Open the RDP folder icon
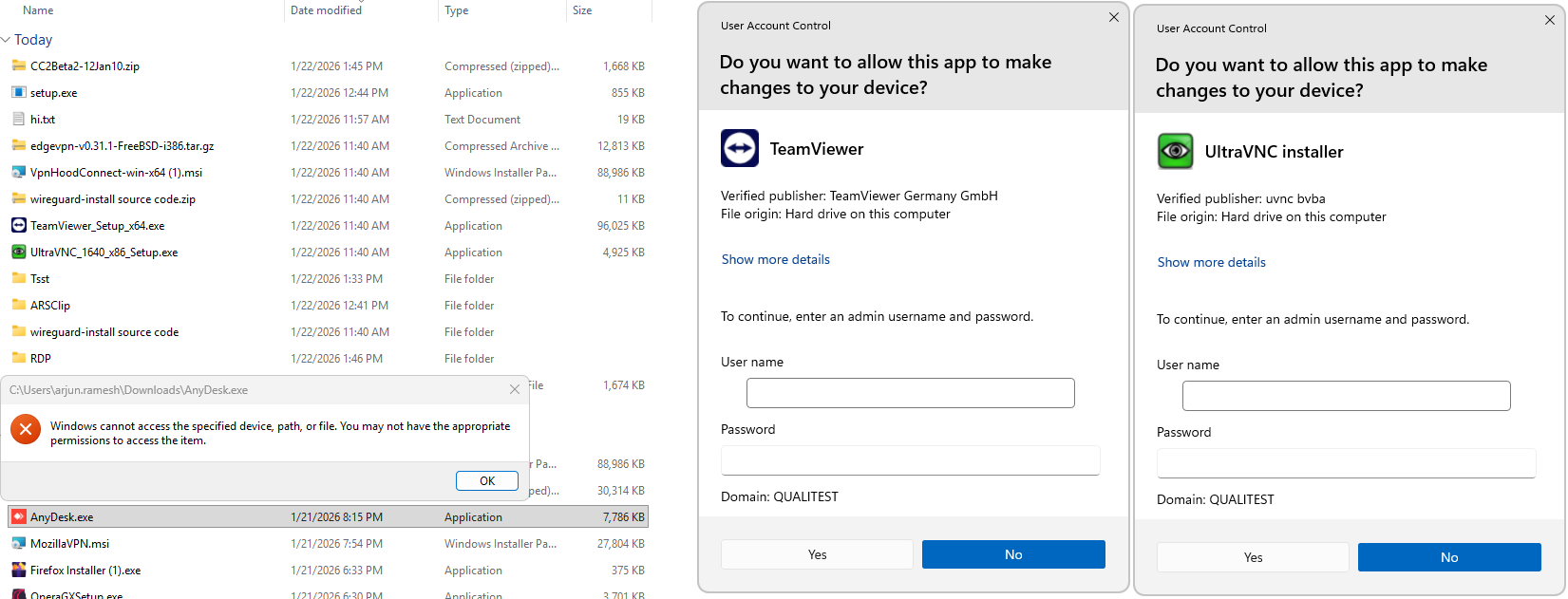The height and width of the screenshot is (599, 1568). (x=18, y=359)
